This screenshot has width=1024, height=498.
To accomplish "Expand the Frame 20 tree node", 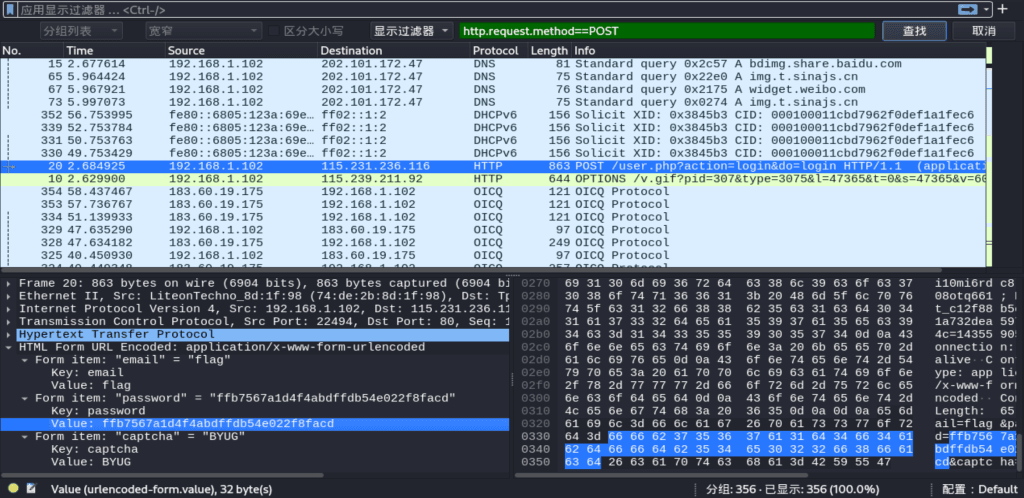I will 9,283.
